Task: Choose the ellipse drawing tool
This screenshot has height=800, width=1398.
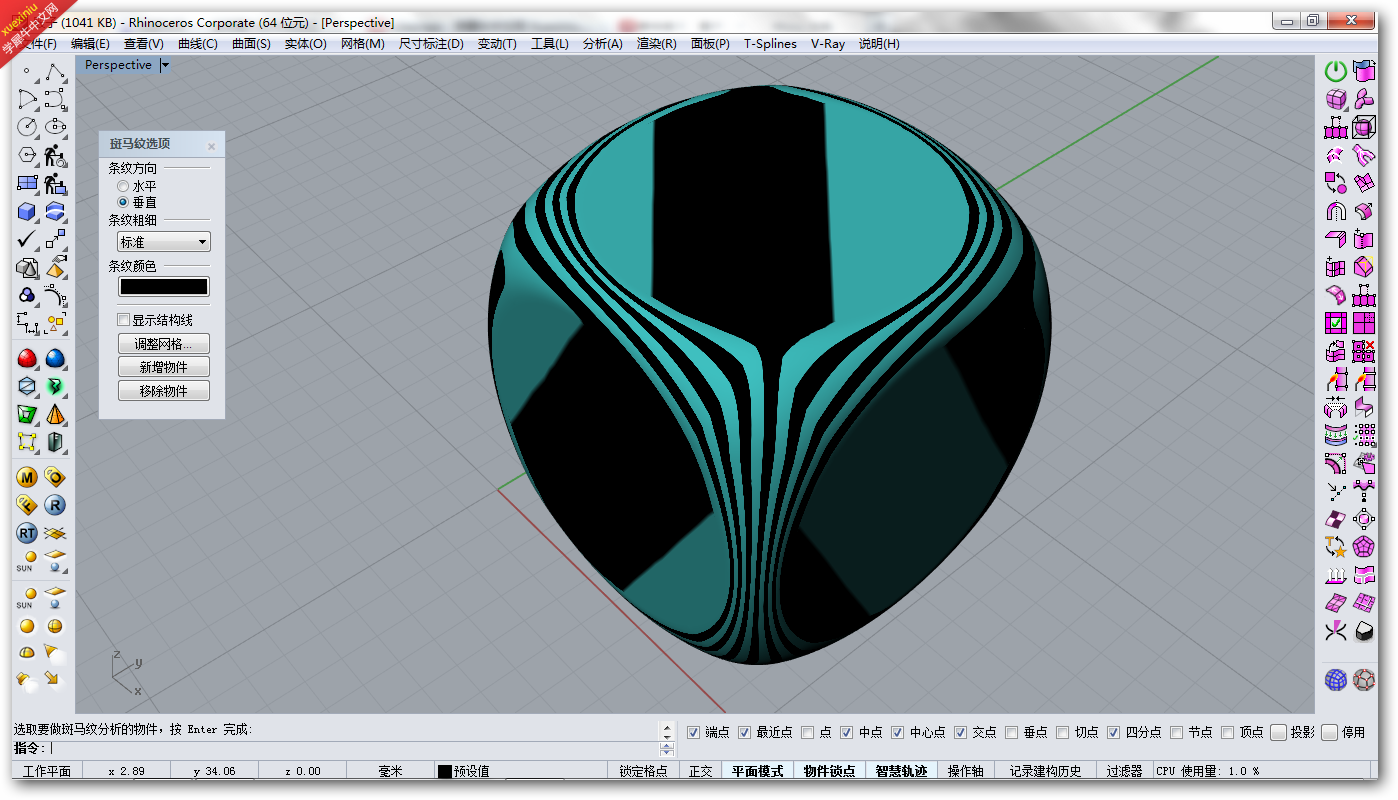Action: 56,127
